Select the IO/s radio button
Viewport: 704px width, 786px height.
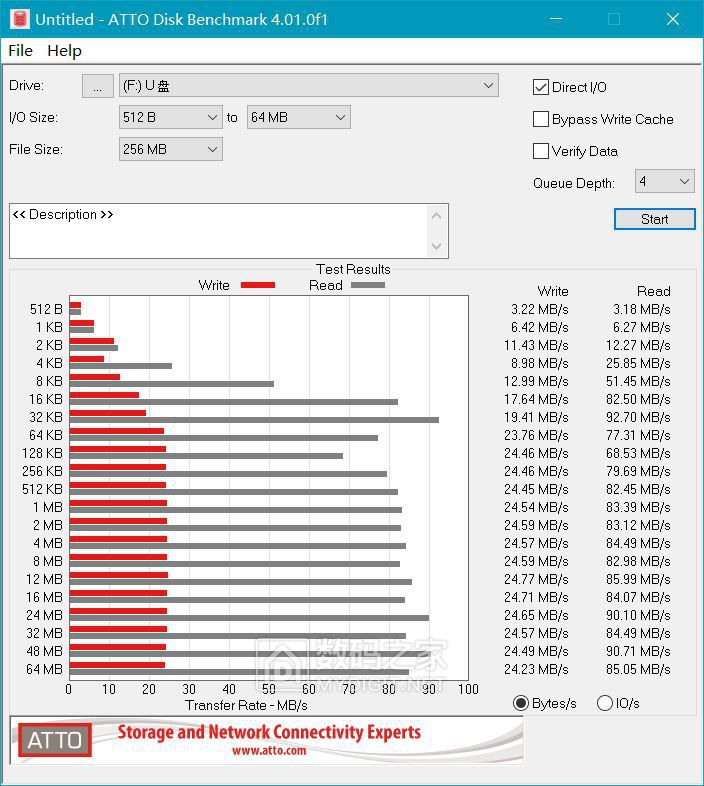605,703
